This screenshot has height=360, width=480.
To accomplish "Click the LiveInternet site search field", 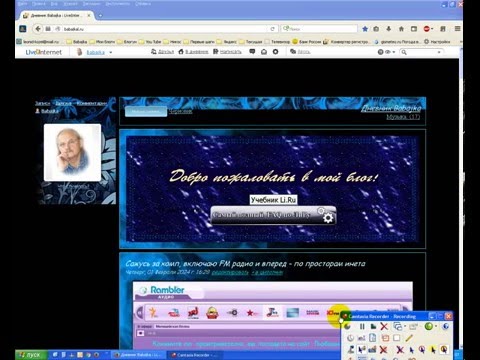I will (423, 52).
